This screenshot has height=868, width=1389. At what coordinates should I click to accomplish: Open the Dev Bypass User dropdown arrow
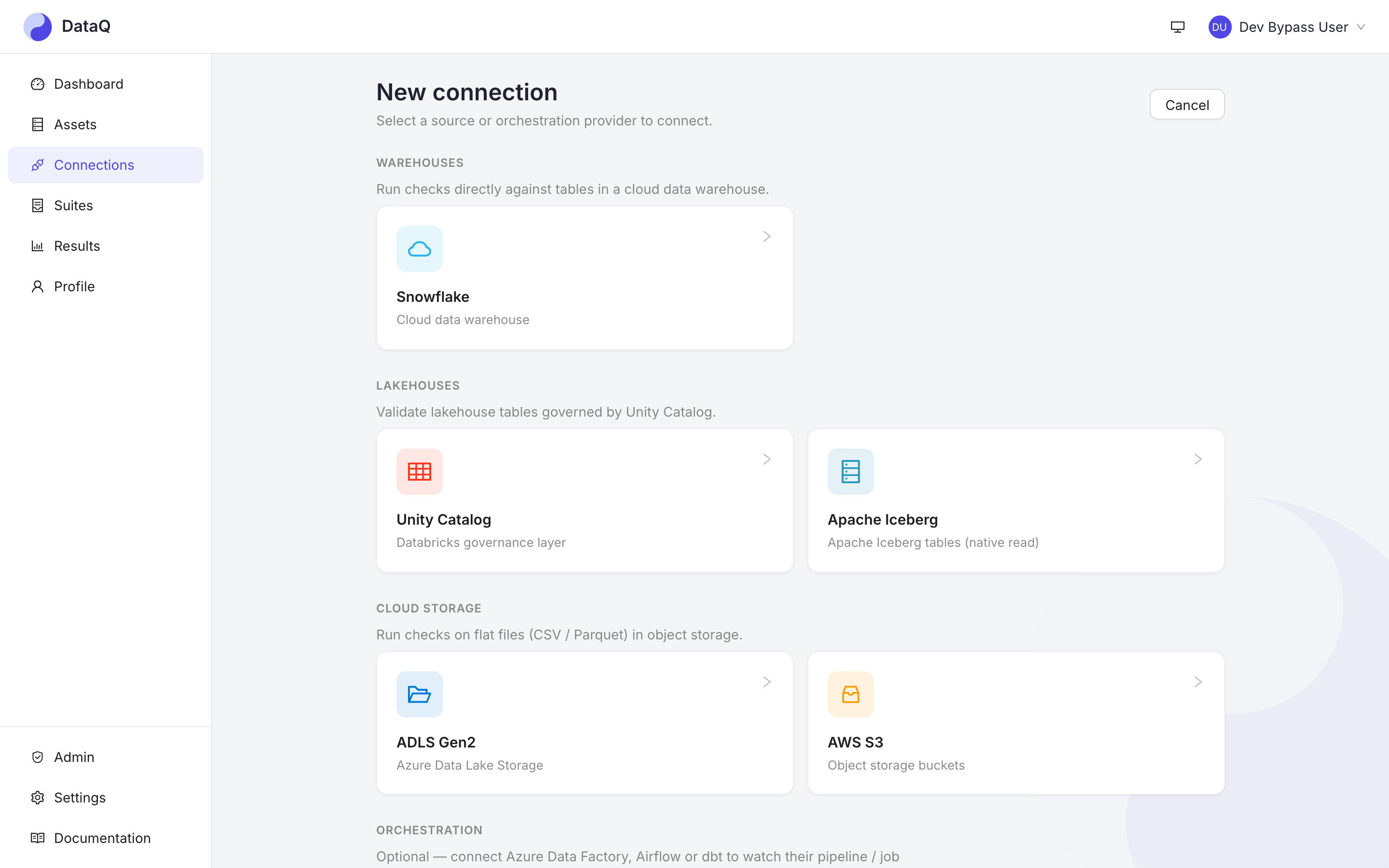click(1361, 27)
